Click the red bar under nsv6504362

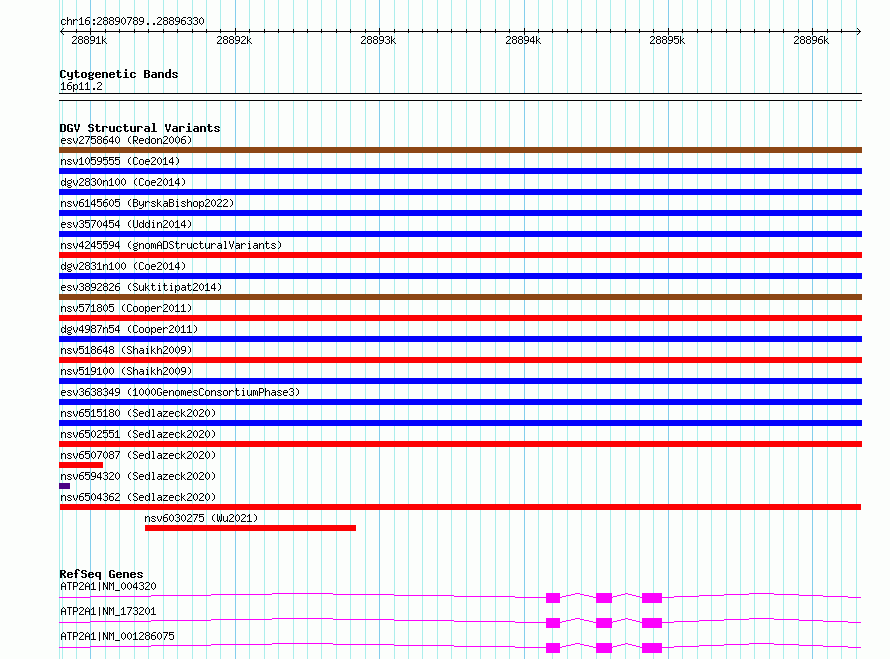click(x=460, y=507)
